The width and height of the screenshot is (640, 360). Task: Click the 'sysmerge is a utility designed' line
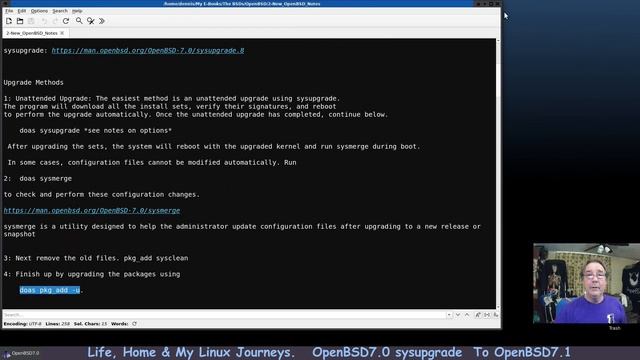click(242, 227)
